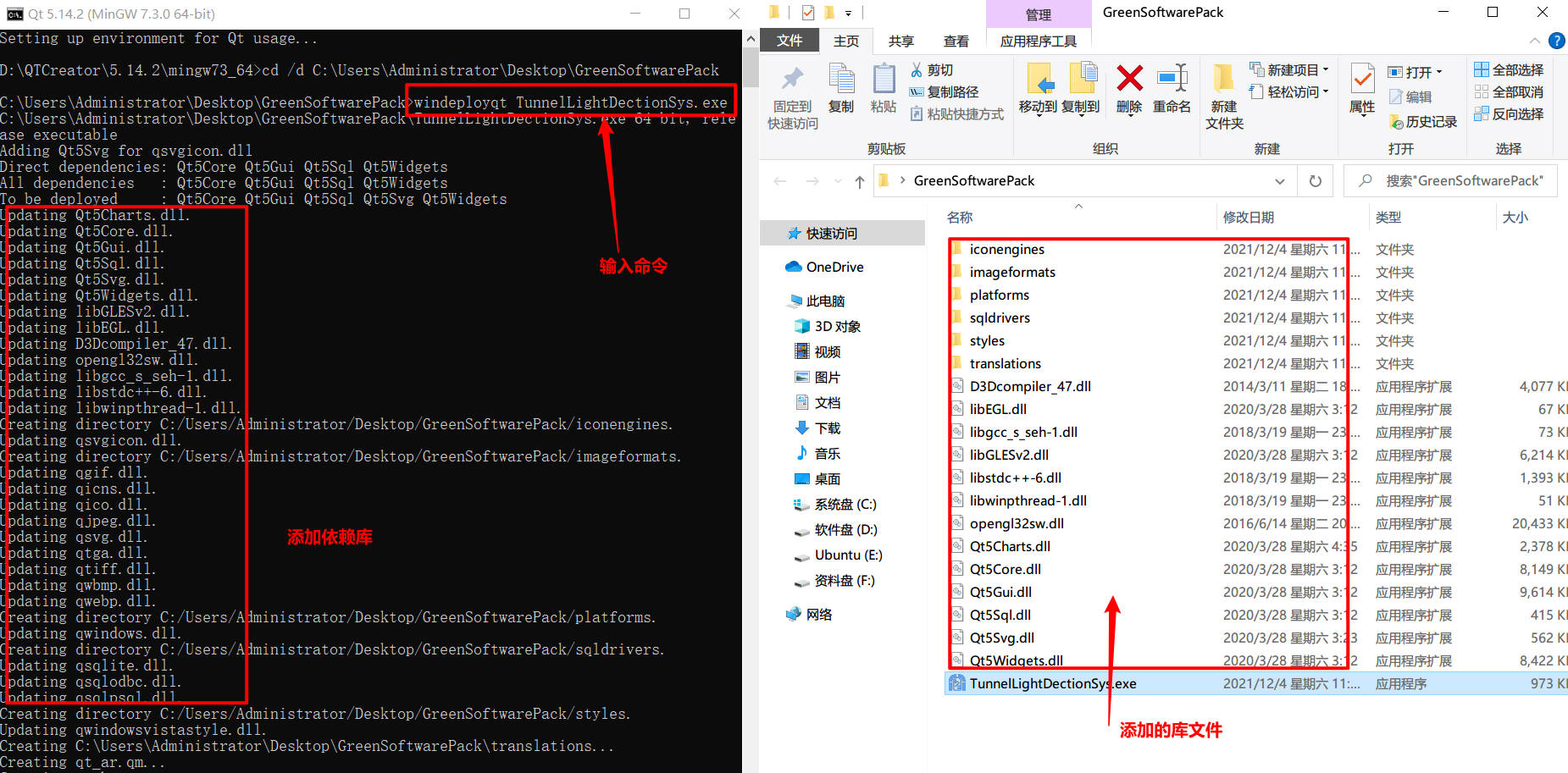Collapse the Explorer ribbon chevron

(x=1534, y=41)
